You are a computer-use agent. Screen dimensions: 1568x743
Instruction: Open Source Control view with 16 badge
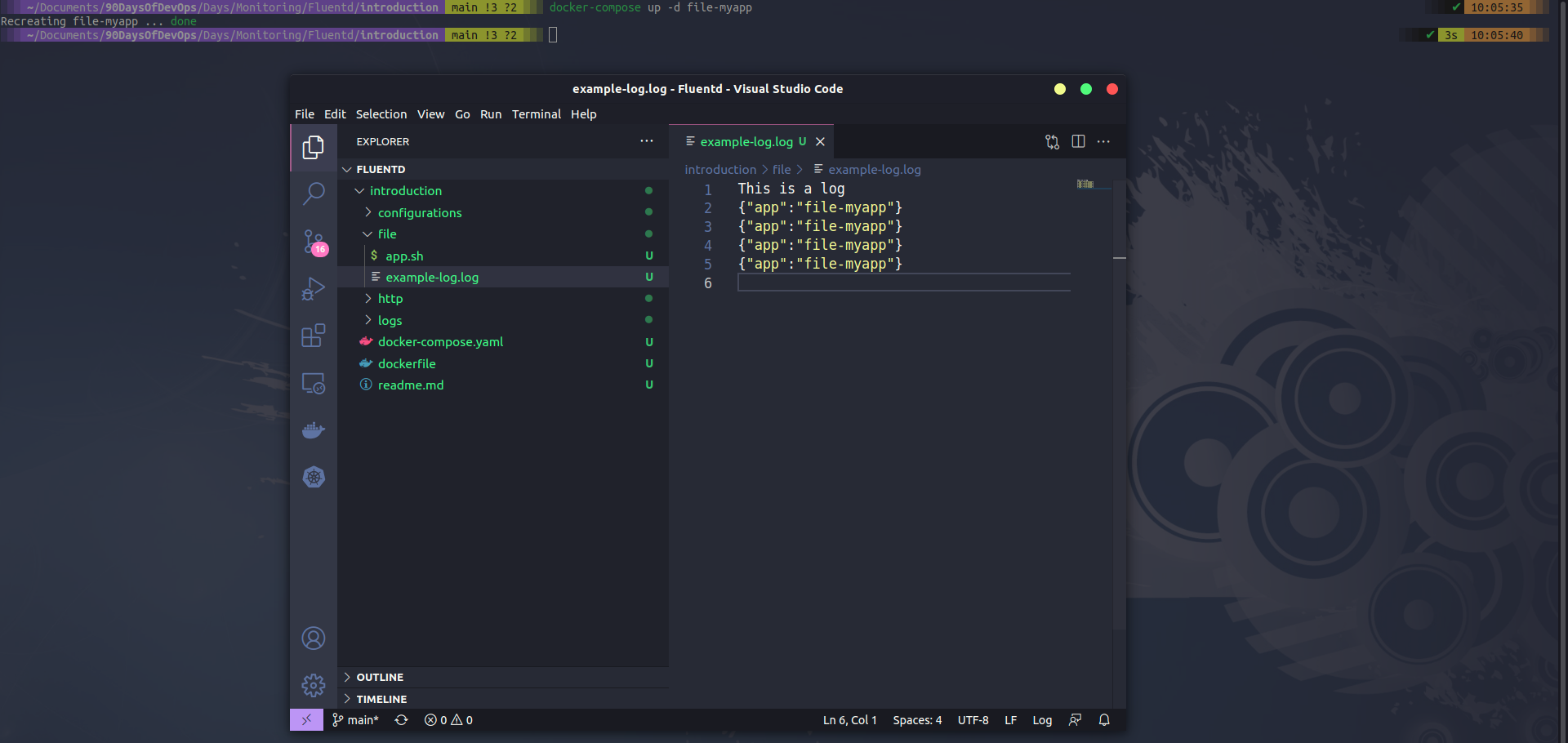pos(314,242)
